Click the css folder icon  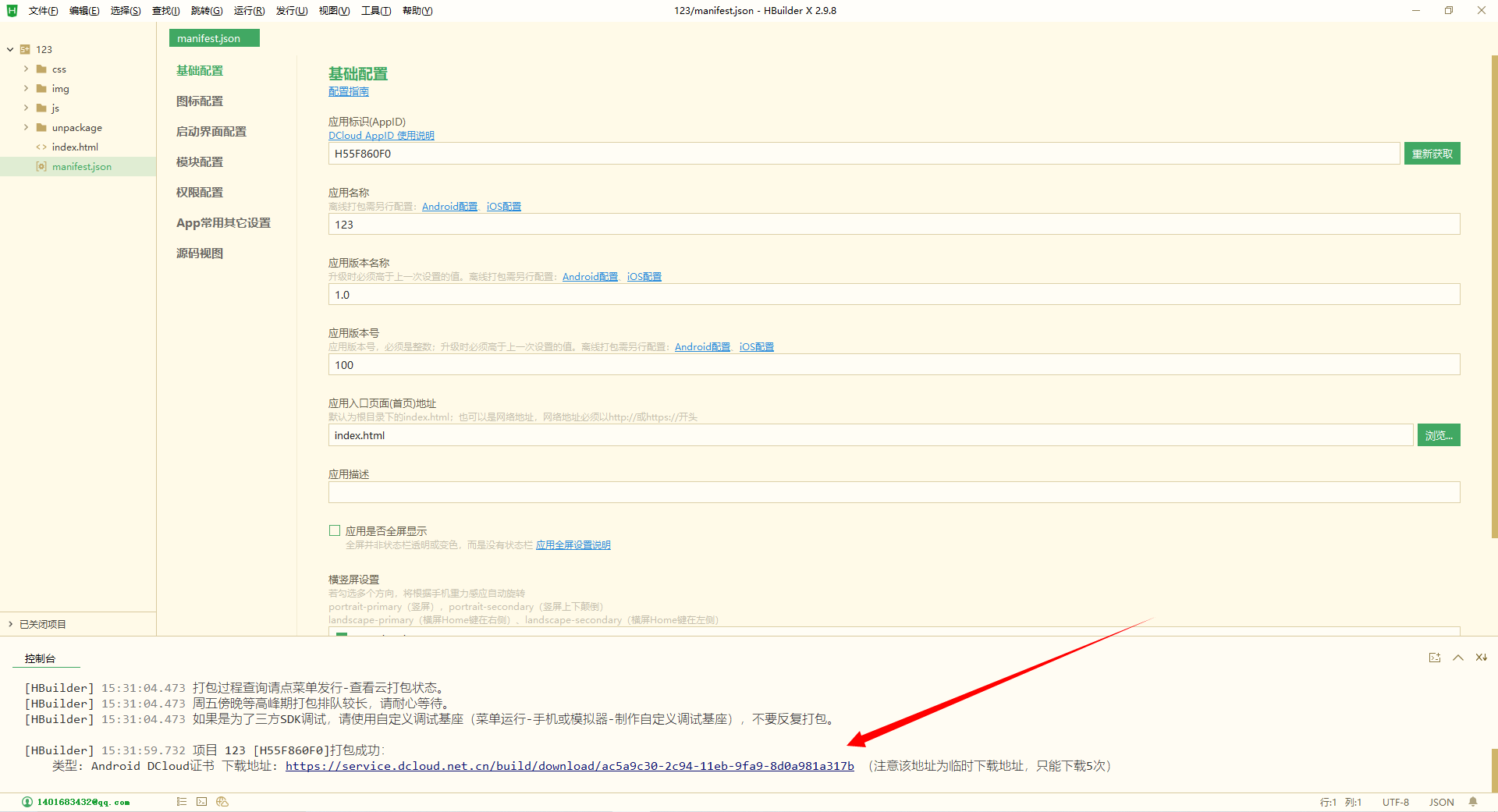click(42, 69)
